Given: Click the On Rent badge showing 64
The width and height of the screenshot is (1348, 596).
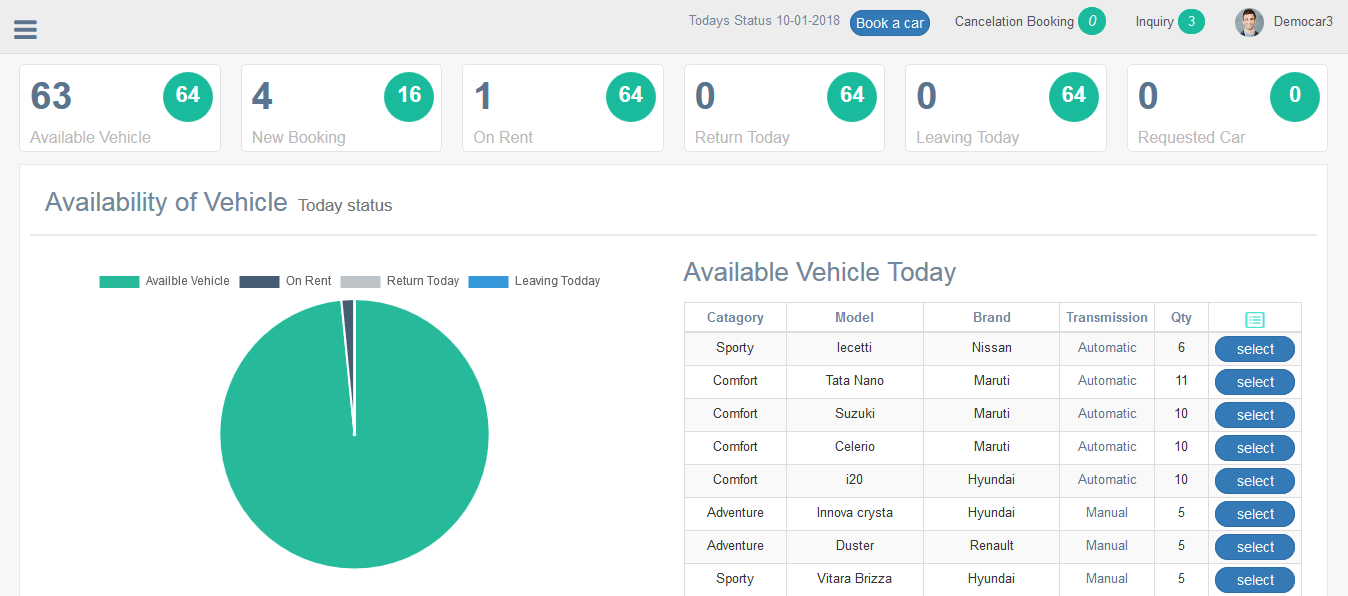Looking at the screenshot, I should [x=630, y=97].
